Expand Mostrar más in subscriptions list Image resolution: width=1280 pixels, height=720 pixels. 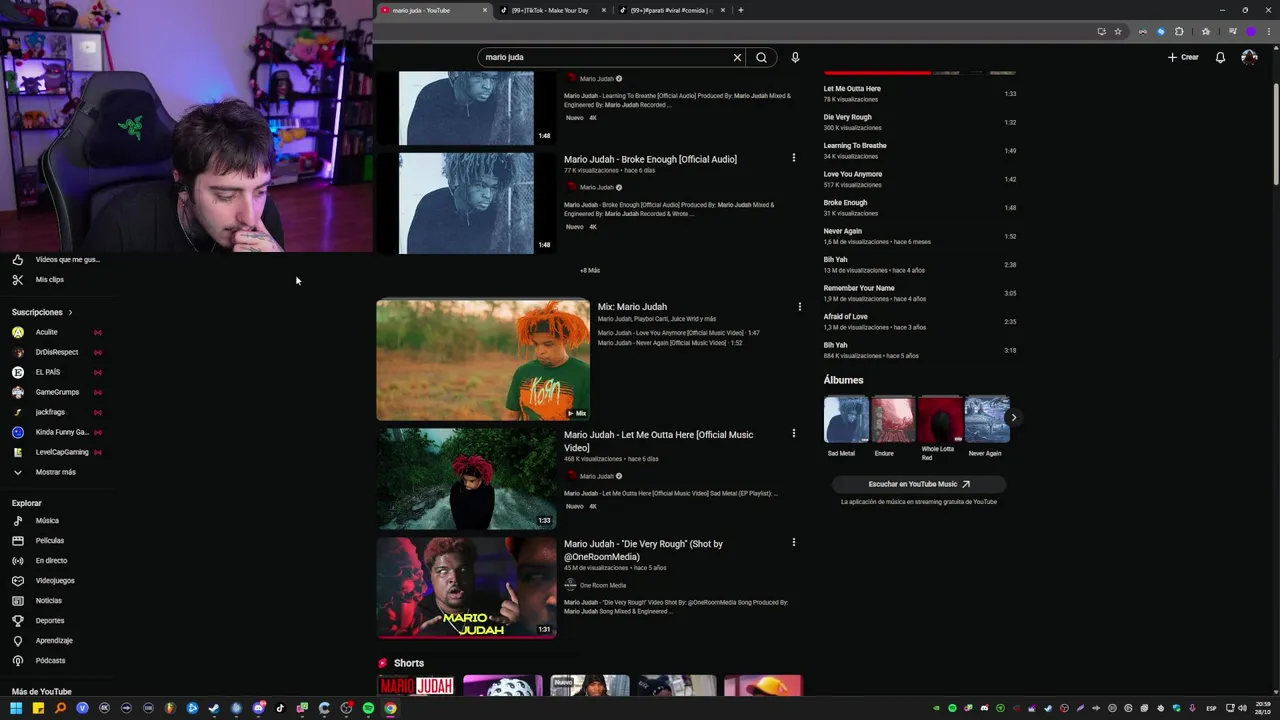click(55, 472)
